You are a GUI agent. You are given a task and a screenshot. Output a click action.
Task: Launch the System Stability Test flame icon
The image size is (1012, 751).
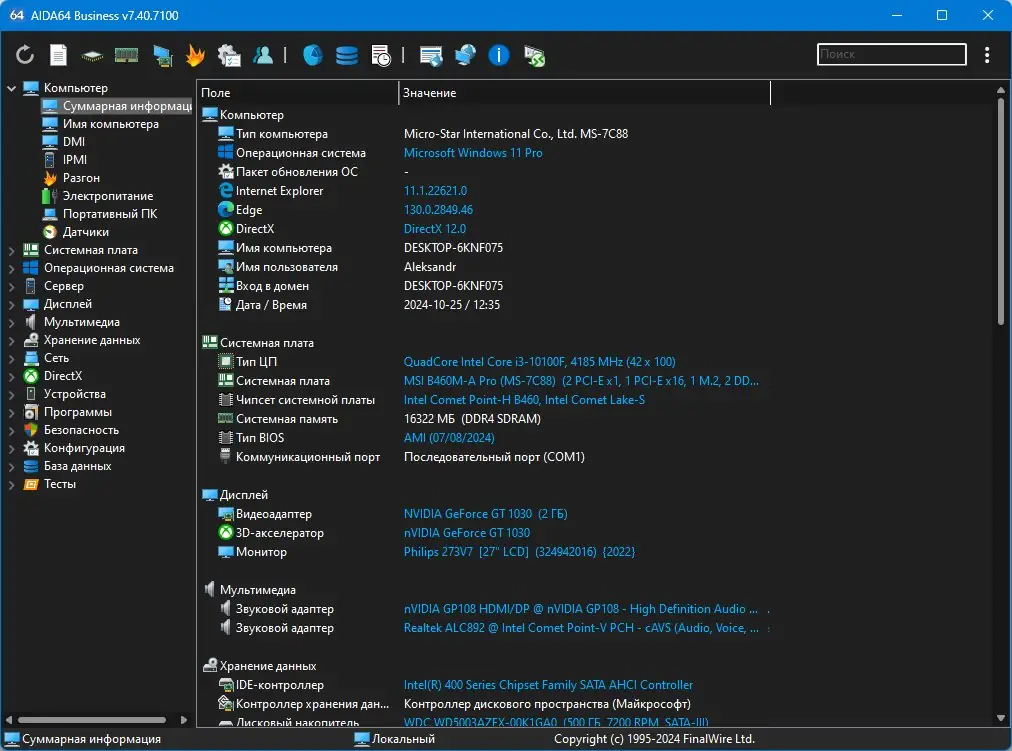pyautogui.click(x=195, y=55)
